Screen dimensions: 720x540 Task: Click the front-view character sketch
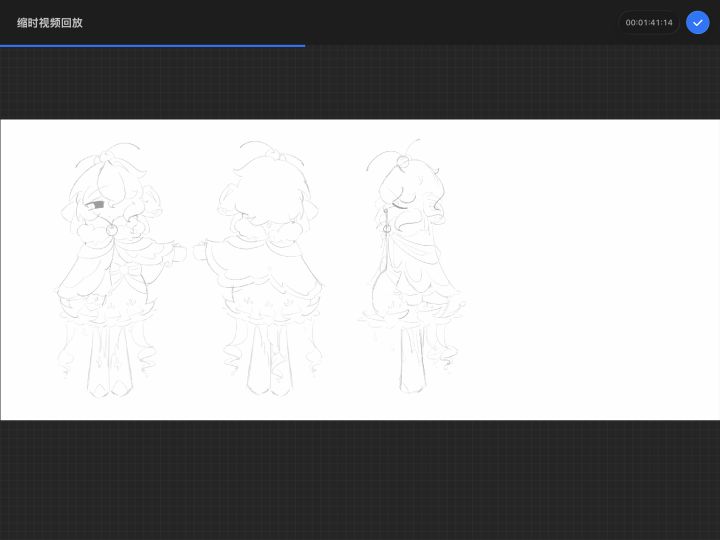pos(120,270)
